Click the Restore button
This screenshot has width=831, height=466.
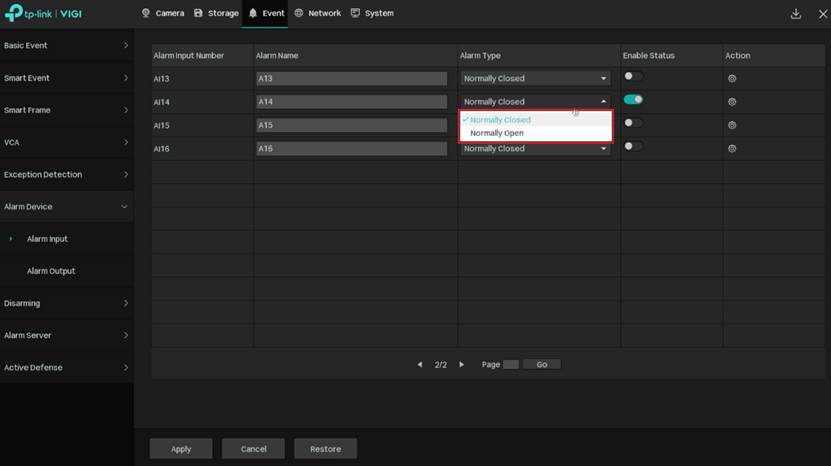point(325,449)
